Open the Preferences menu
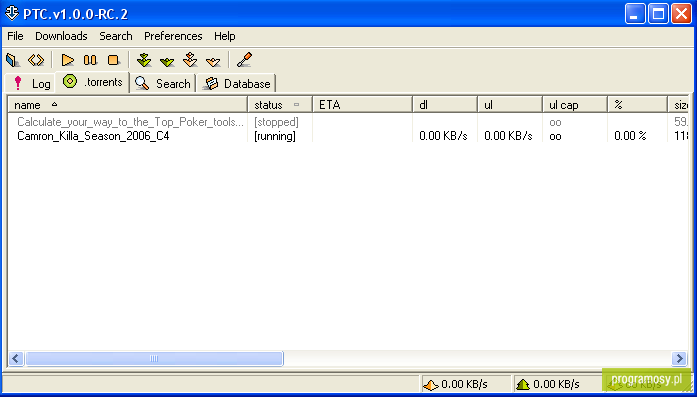697x397 pixels. coord(173,36)
